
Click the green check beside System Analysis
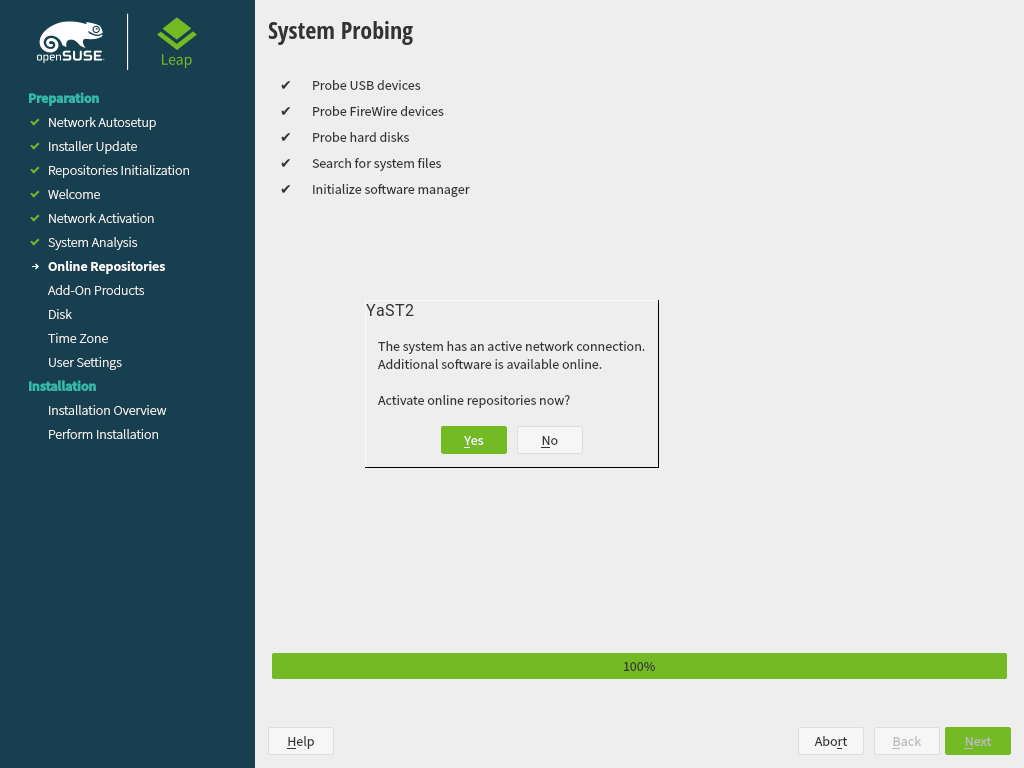(x=35, y=242)
